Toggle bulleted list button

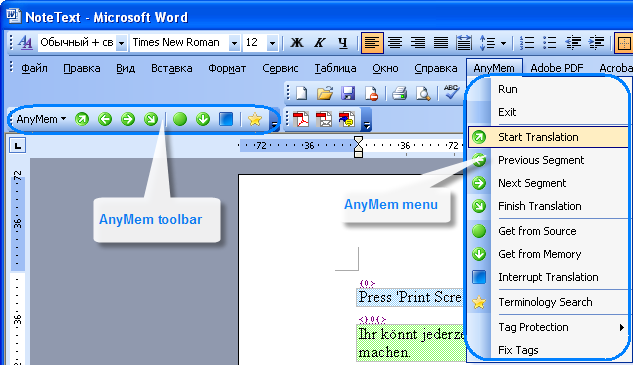[x=550, y=42]
